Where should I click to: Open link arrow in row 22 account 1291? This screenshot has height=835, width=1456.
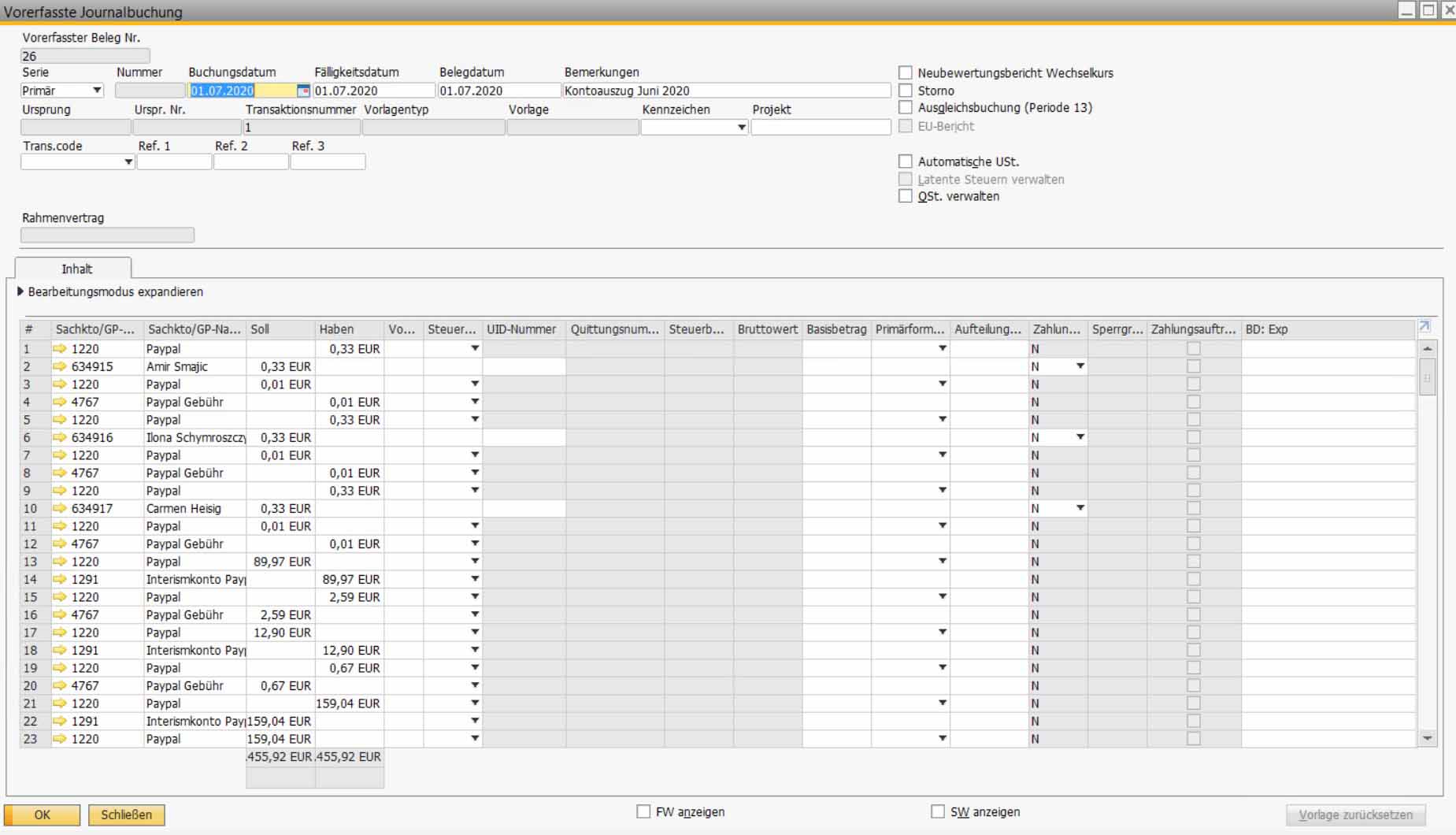[60, 721]
